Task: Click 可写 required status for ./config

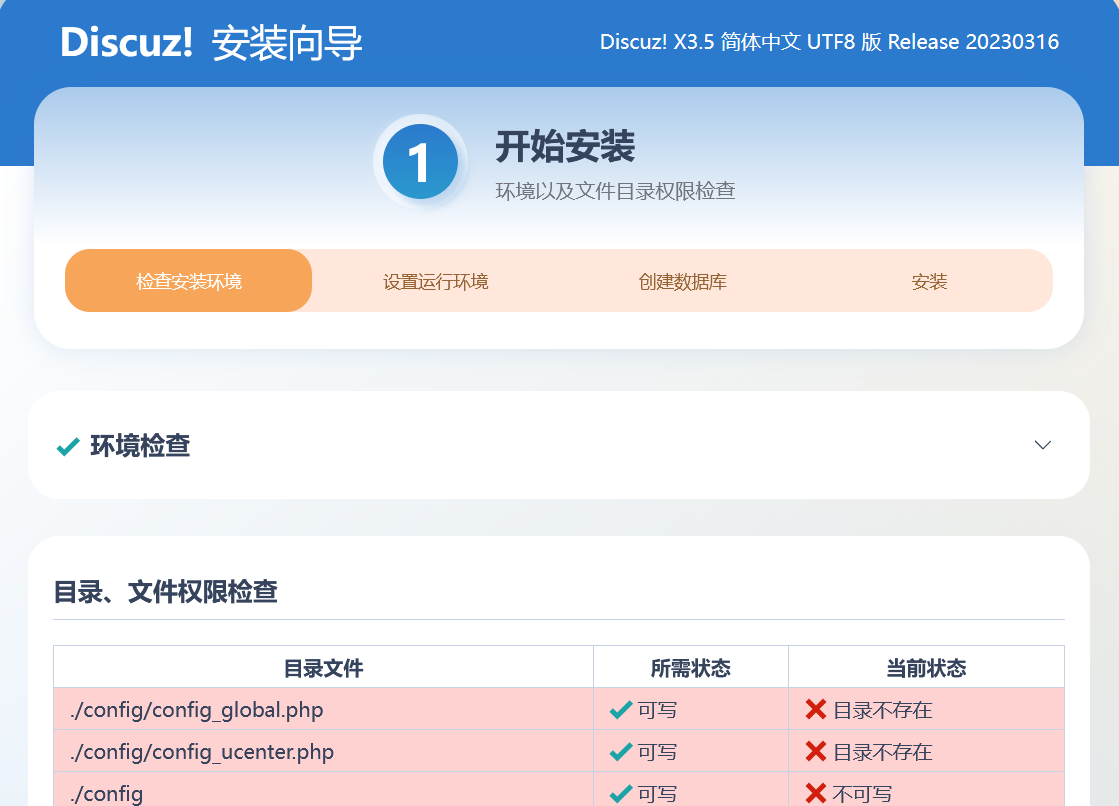Action: [x=657, y=793]
